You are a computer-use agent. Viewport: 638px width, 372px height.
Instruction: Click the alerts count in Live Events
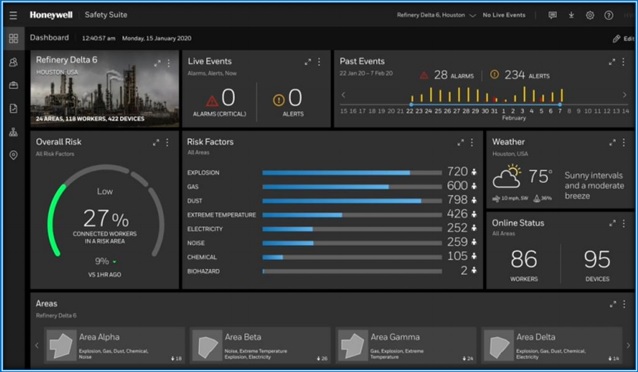point(295,98)
